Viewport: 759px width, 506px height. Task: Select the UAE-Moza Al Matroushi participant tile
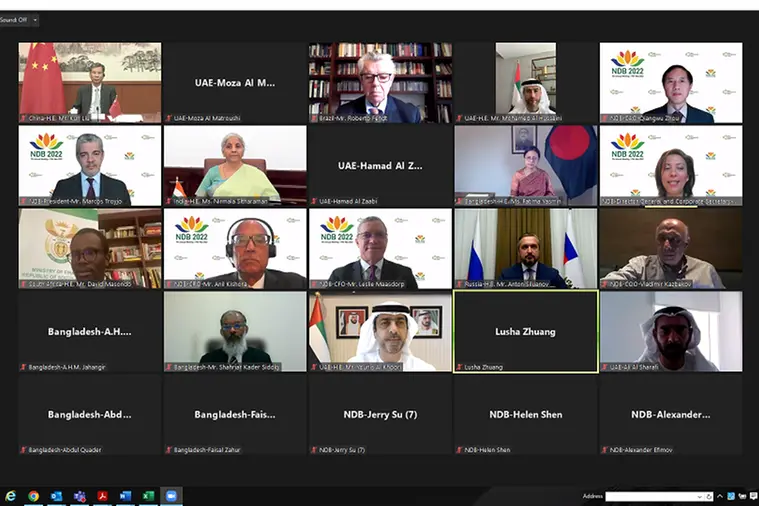pyautogui.click(x=235, y=82)
